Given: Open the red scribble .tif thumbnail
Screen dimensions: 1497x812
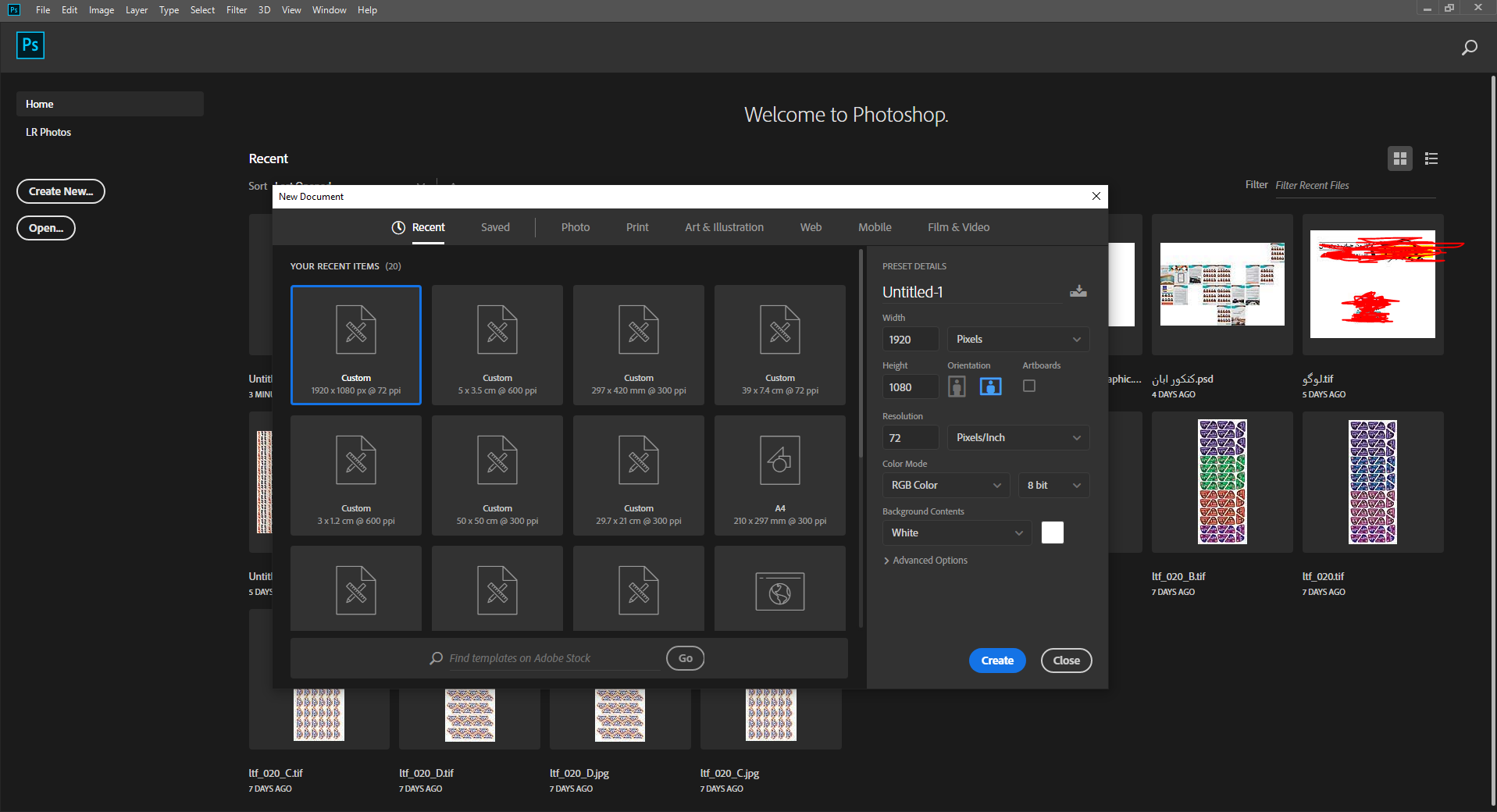Looking at the screenshot, I should pyautogui.click(x=1373, y=284).
